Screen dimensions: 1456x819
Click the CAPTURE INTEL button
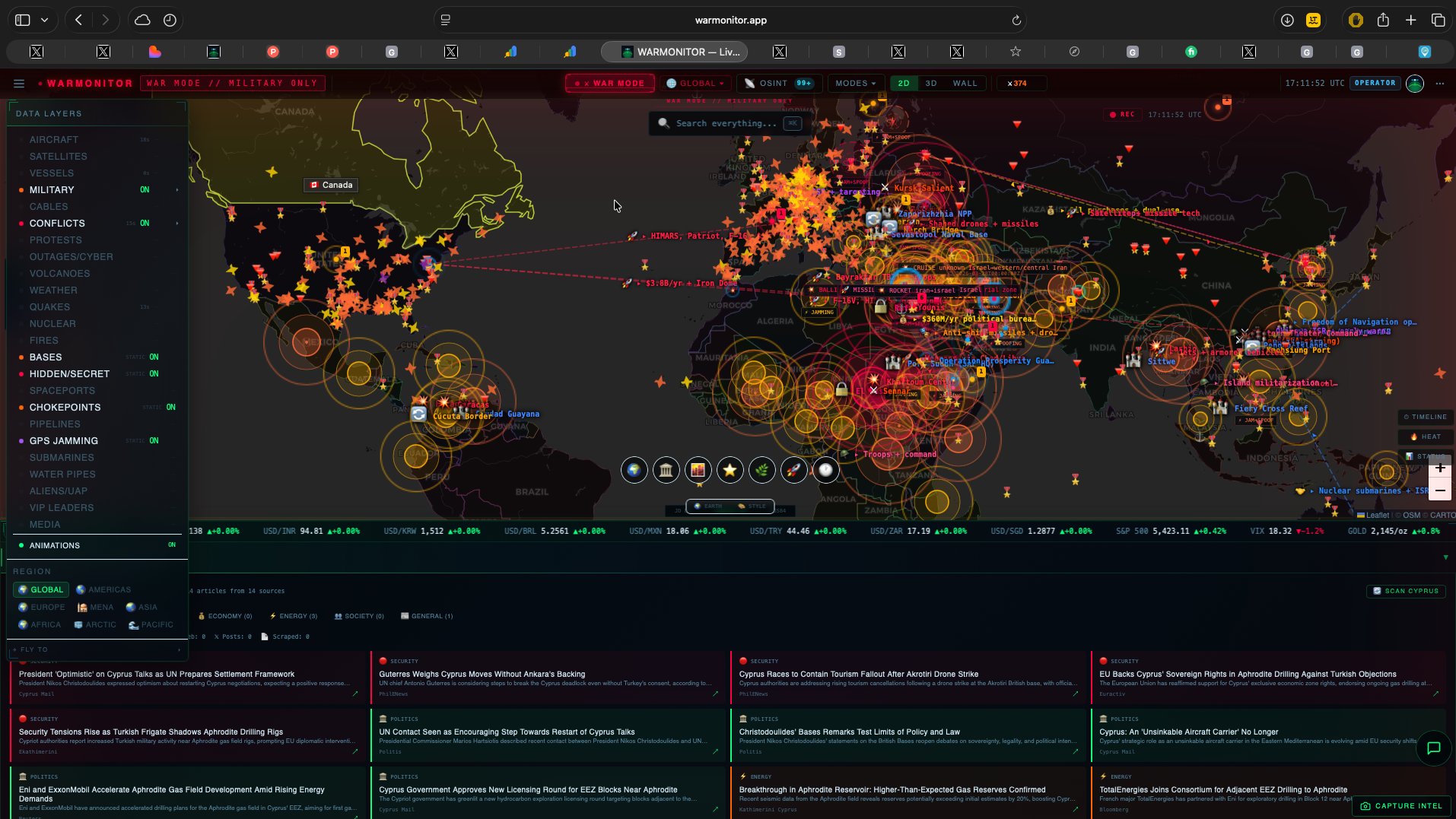pyautogui.click(x=1401, y=806)
